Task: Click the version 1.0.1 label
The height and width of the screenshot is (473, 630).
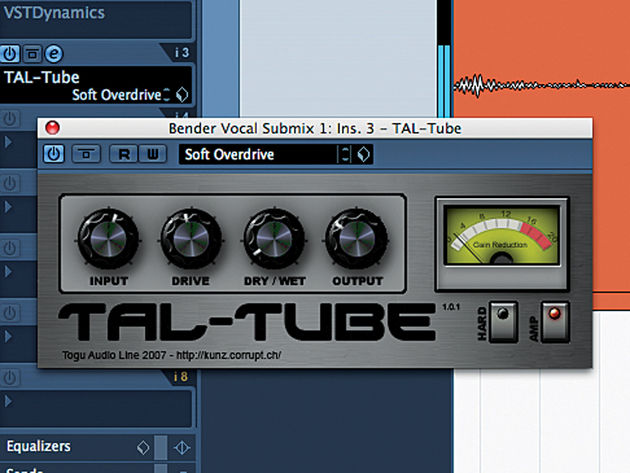Action: coord(451,307)
